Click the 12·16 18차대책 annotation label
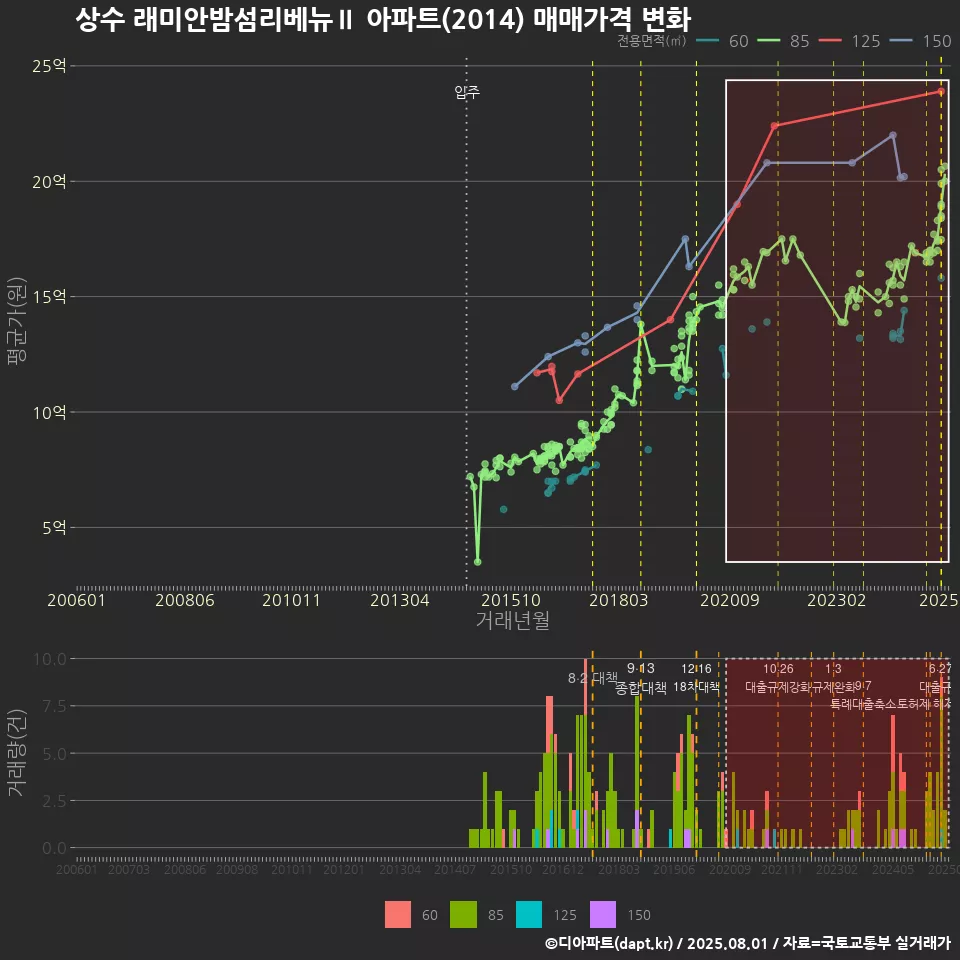 (696, 678)
